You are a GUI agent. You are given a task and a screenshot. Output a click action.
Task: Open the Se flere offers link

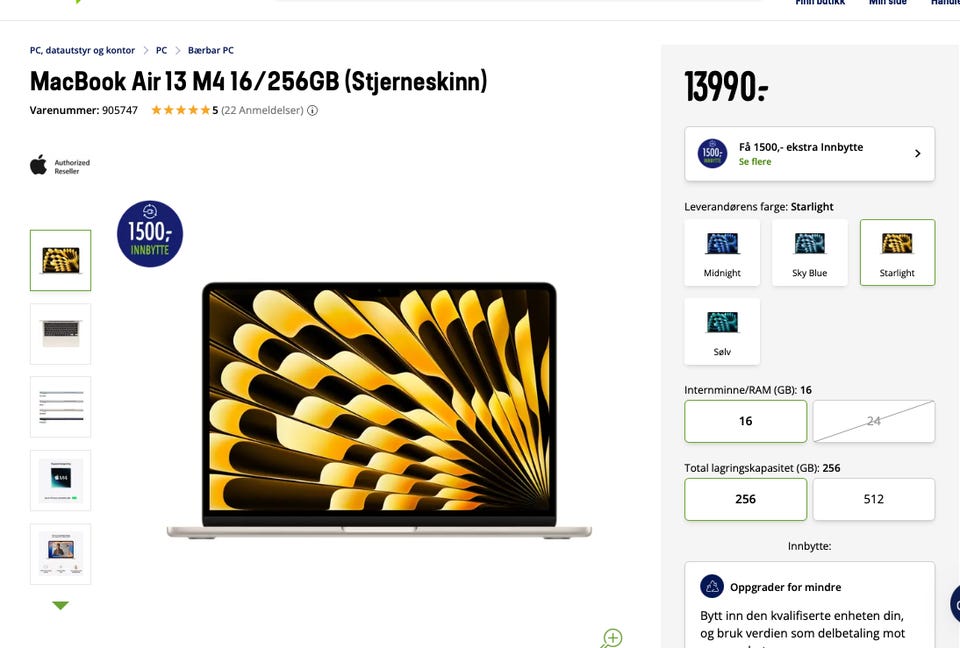[x=755, y=162]
